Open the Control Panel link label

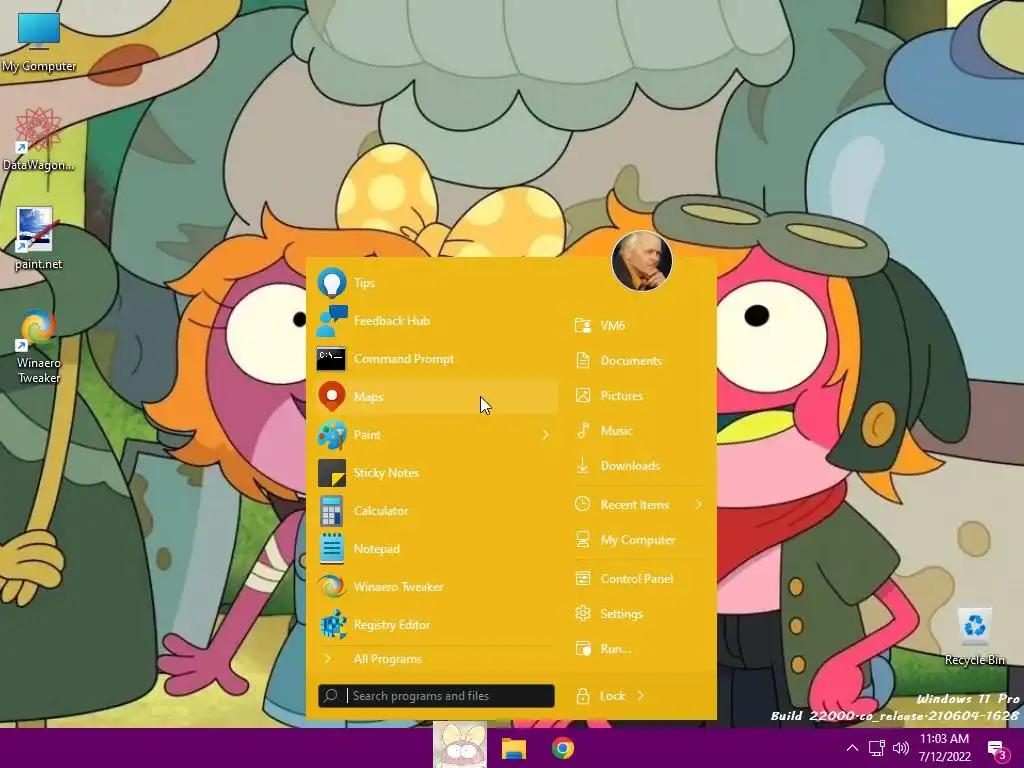pyautogui.click(x=637, y=579)
